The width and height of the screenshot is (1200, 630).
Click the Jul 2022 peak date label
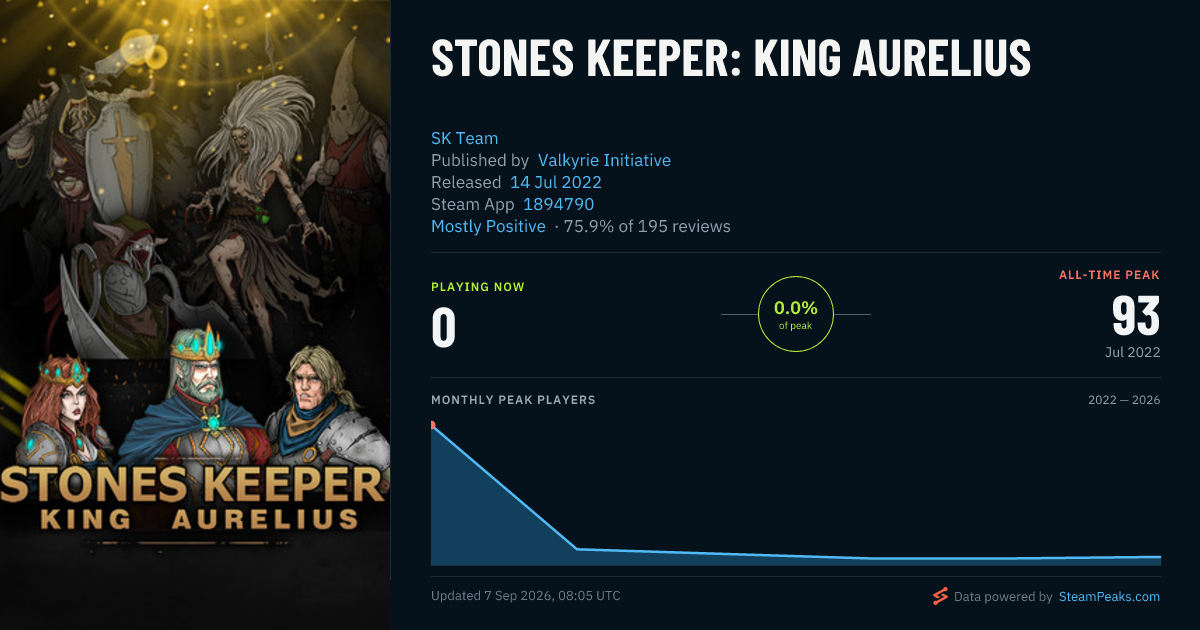1133,352
